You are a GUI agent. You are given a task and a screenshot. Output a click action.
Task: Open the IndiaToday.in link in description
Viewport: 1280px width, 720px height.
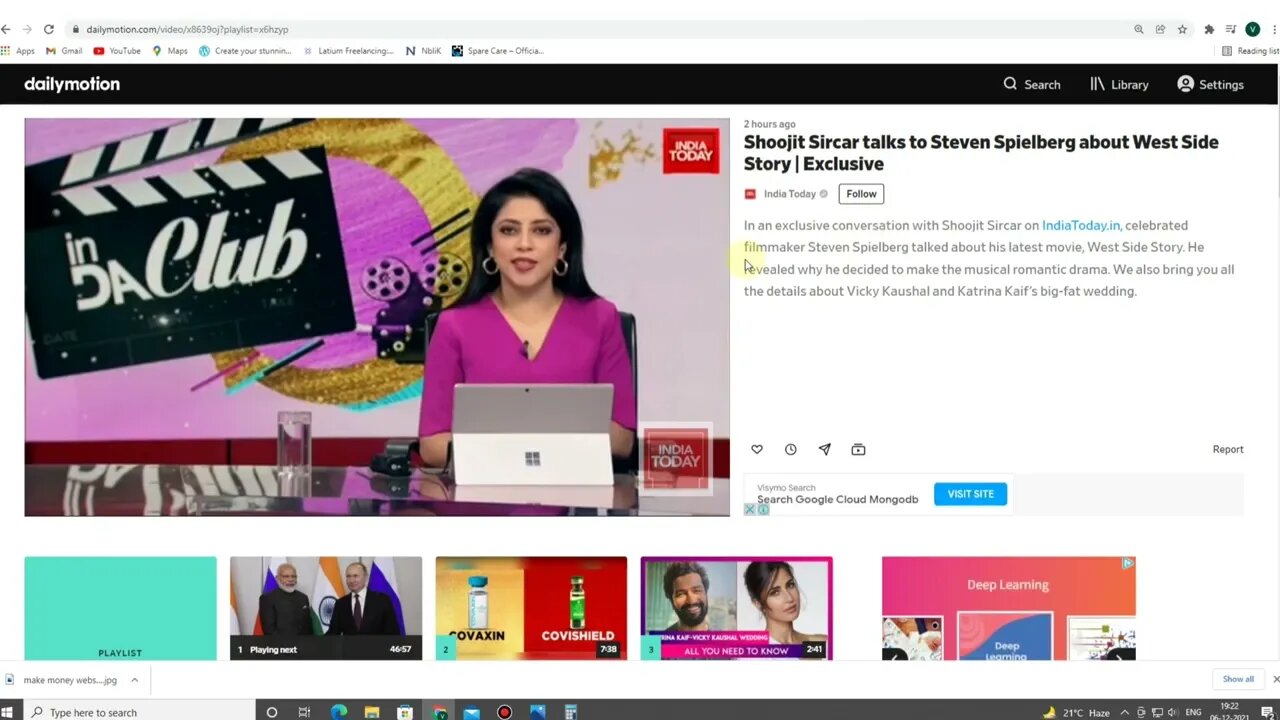coord(1081,225)
